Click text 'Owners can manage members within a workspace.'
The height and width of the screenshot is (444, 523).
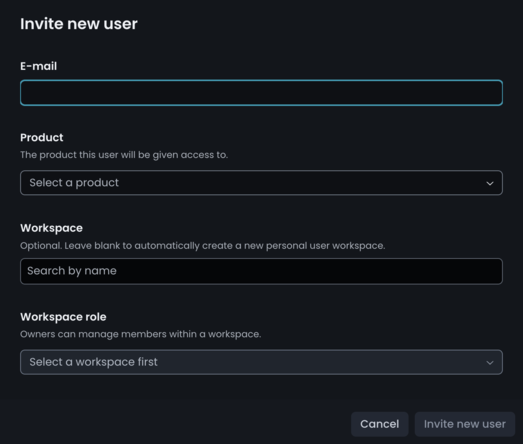point(140,334)
